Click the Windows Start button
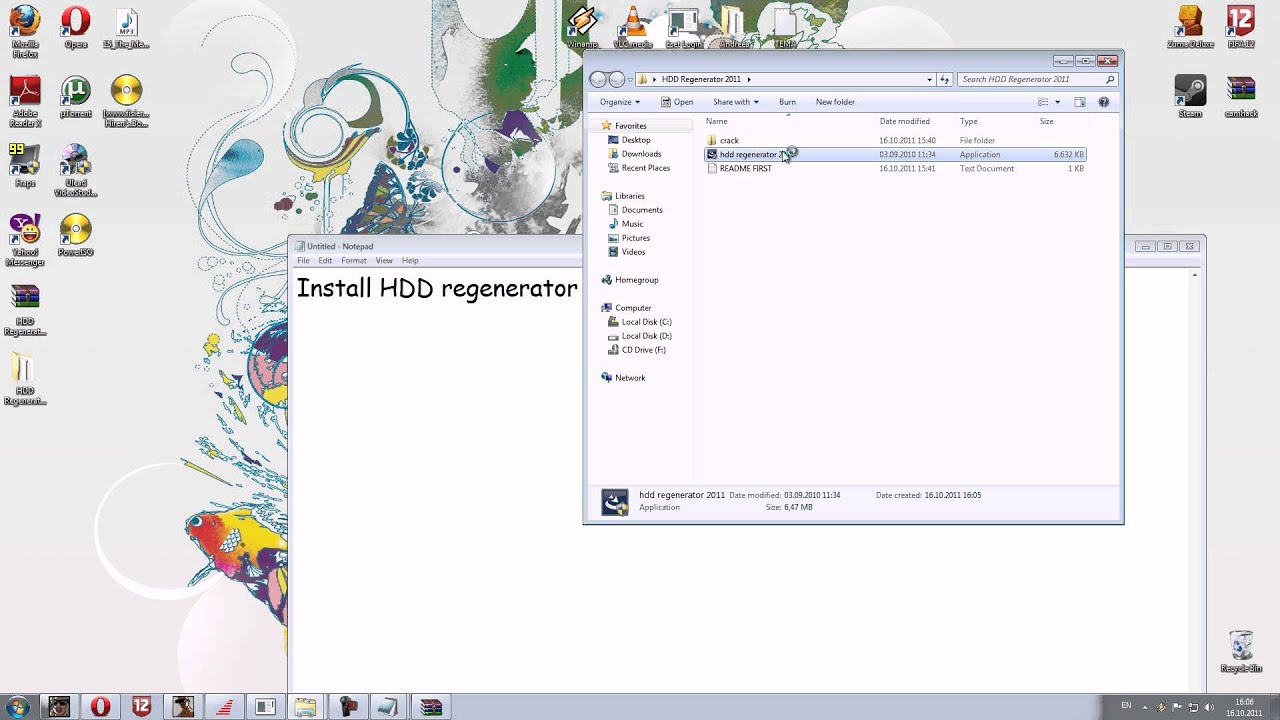Screen dimensions: 1280x720 (18, 707)
